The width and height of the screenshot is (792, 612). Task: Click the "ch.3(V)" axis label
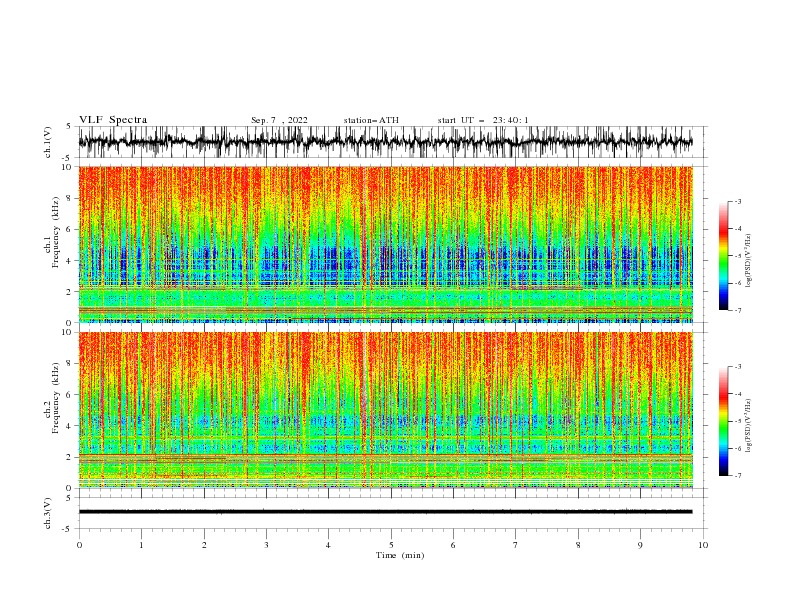pos(48,513)
